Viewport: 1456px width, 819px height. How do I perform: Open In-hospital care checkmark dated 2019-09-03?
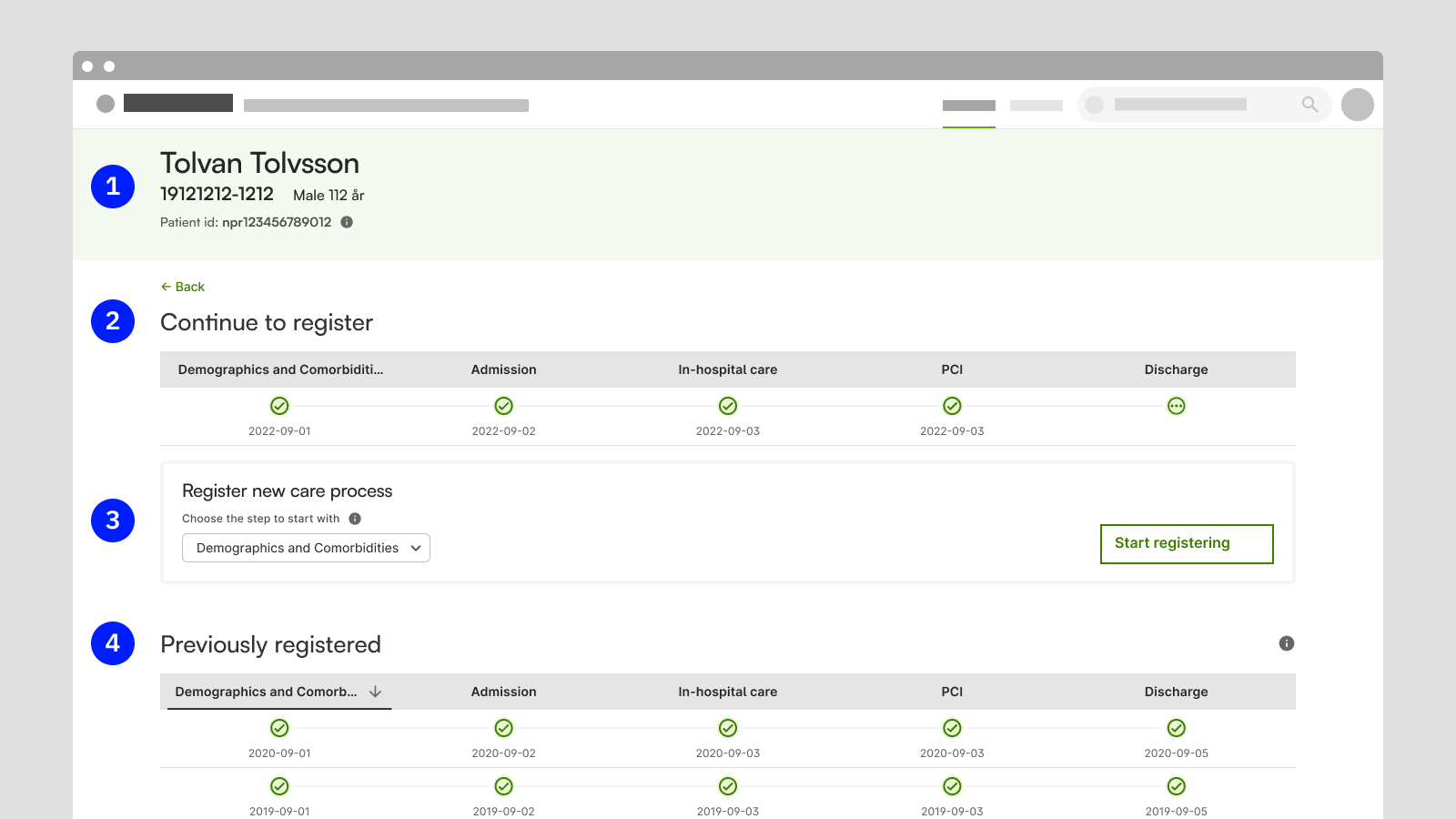point(728,786)
